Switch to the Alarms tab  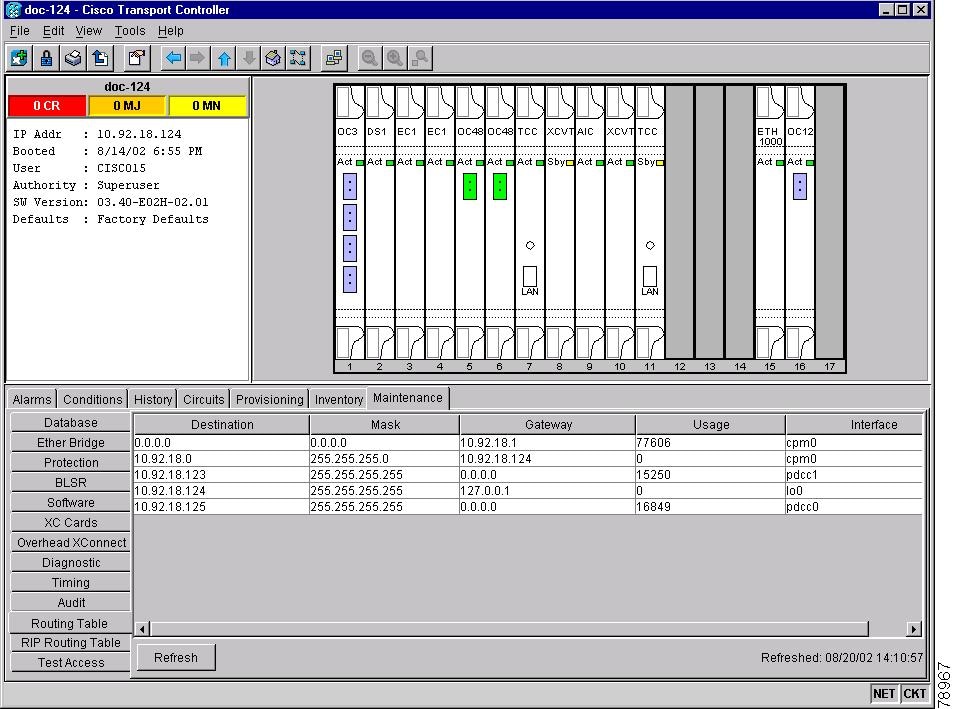coord(32,400)
